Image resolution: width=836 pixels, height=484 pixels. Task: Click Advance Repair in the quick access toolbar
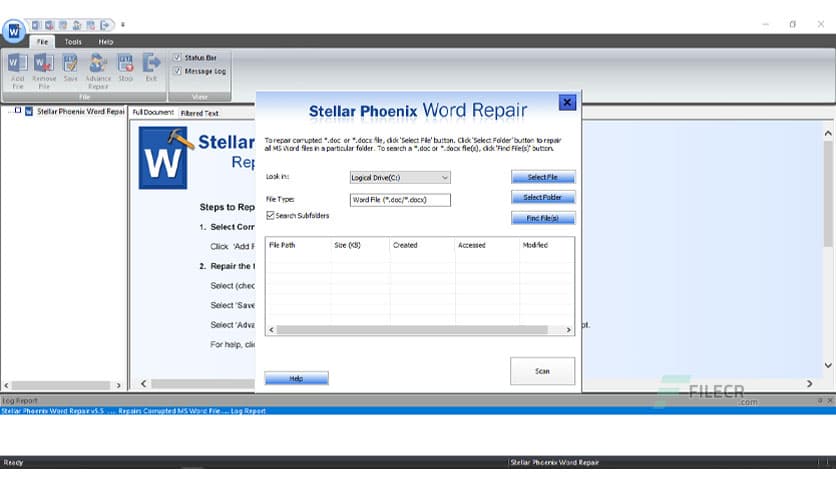point(77,25)
